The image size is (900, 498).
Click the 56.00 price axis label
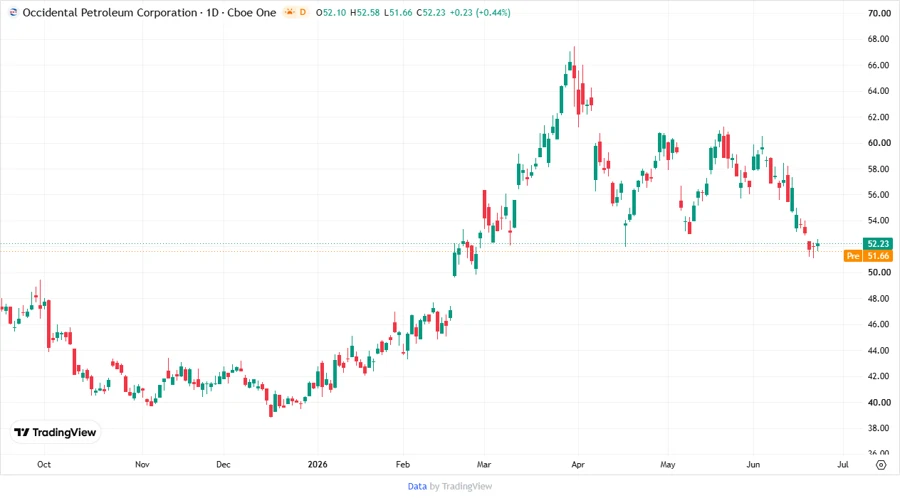[x=879, y=194]
